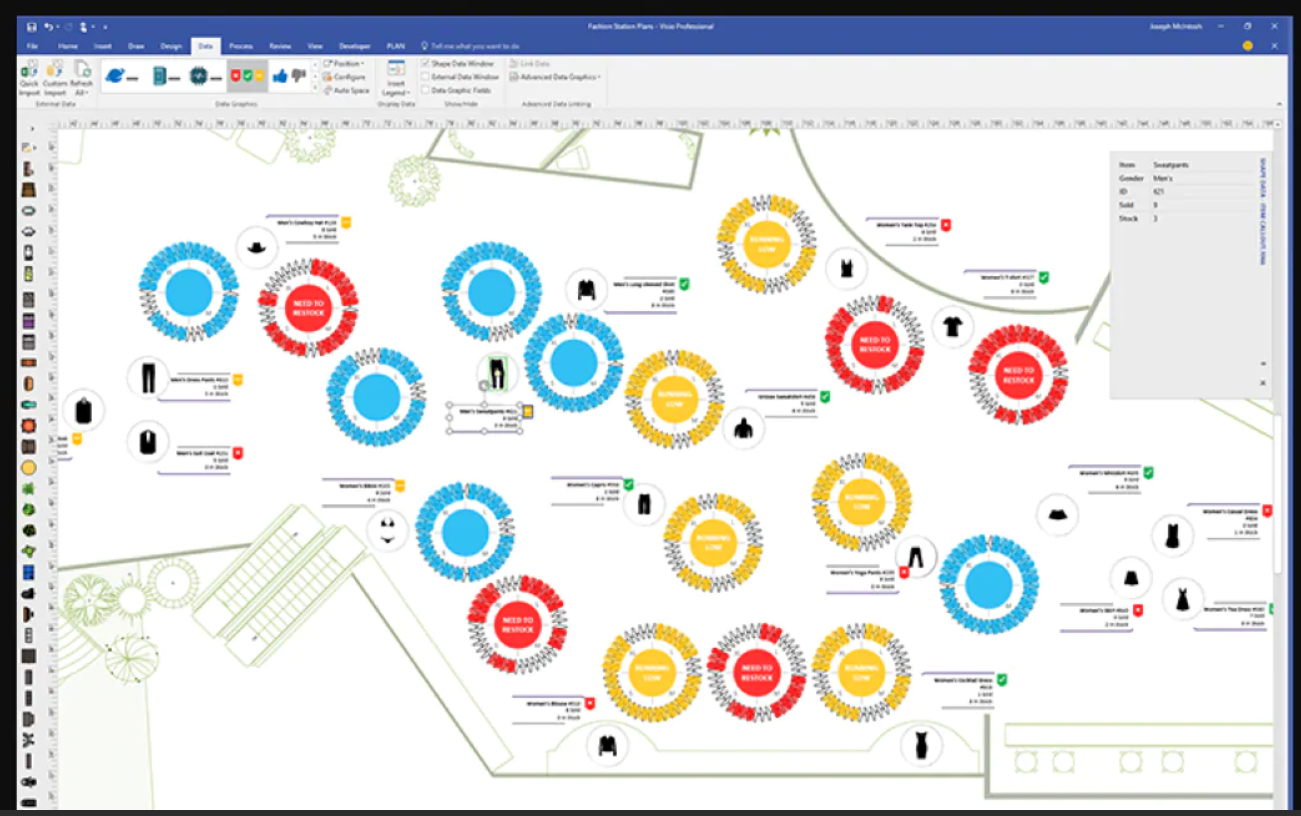Screen dimensions: 1301x816
Task: Click the hoodie sweatshirt item icon
Action: pyautogui.click(x=742, y=428)
